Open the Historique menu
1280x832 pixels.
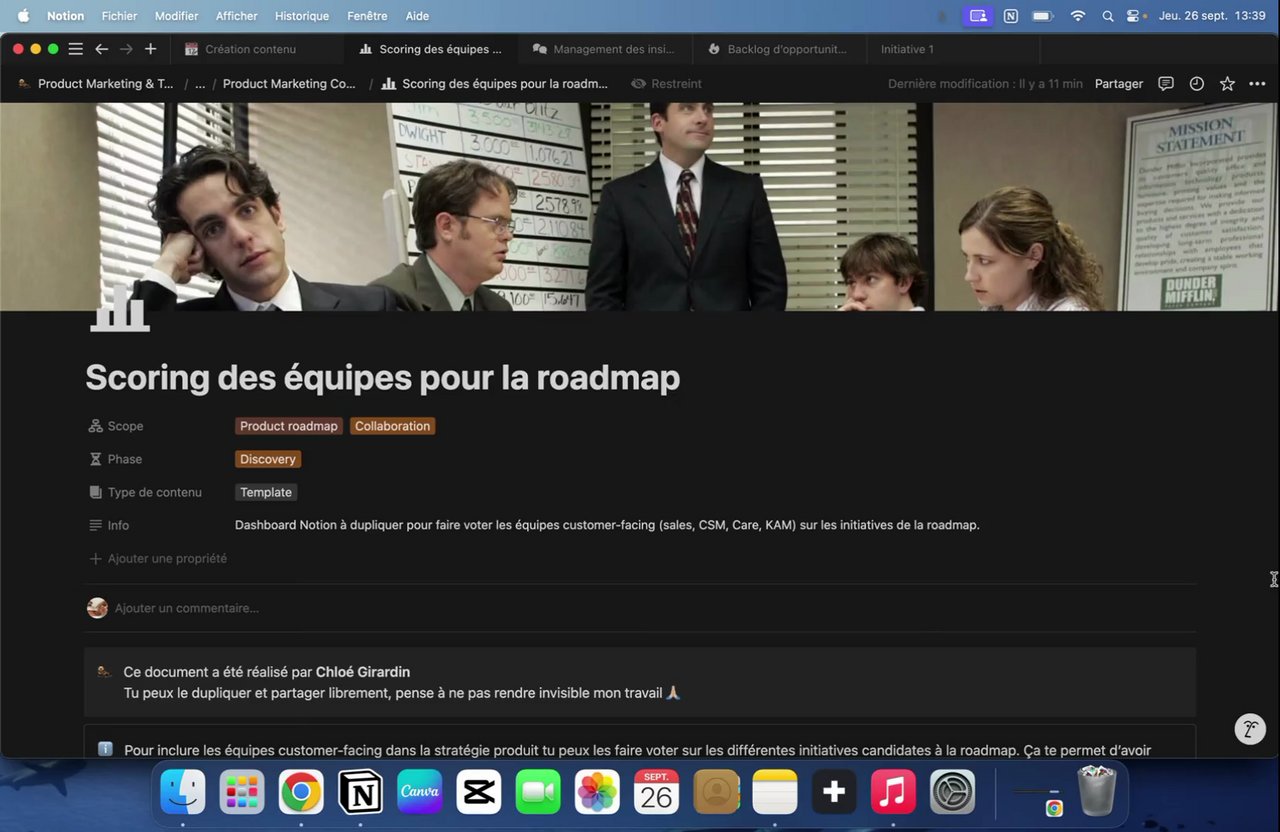point(302,16)
